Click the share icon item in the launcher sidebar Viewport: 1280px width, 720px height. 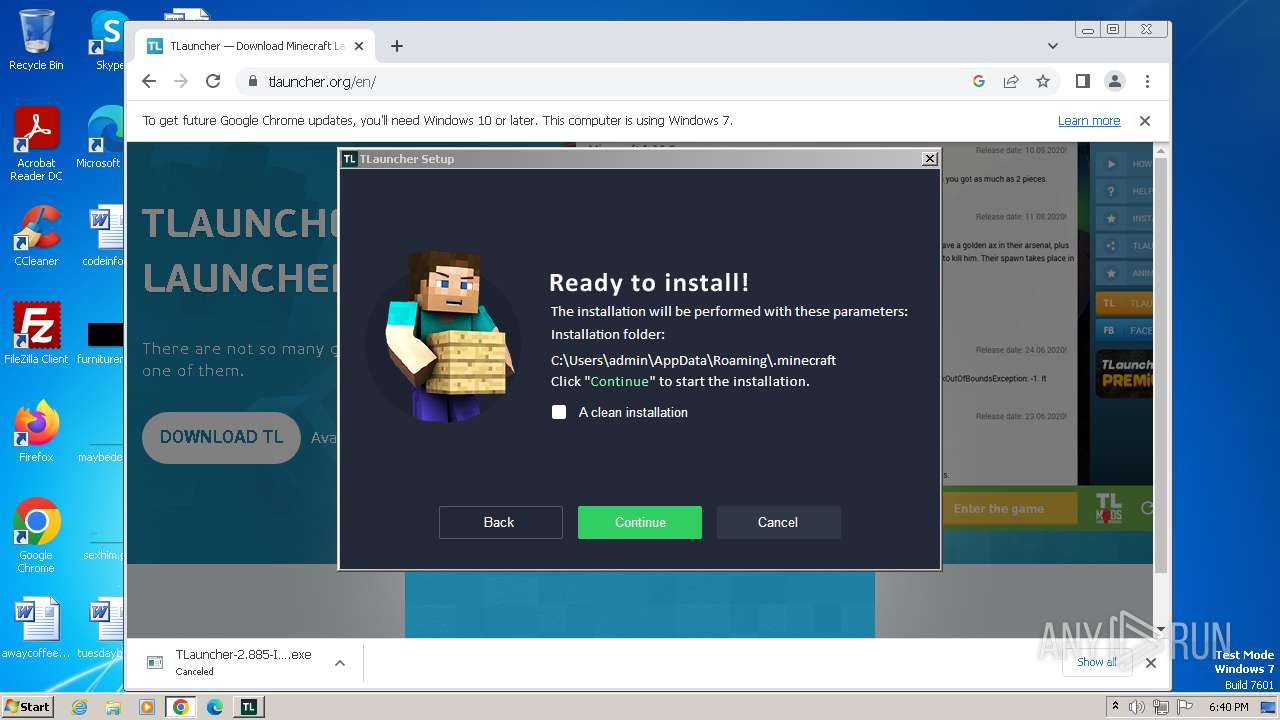click(x=1110, y=246)
